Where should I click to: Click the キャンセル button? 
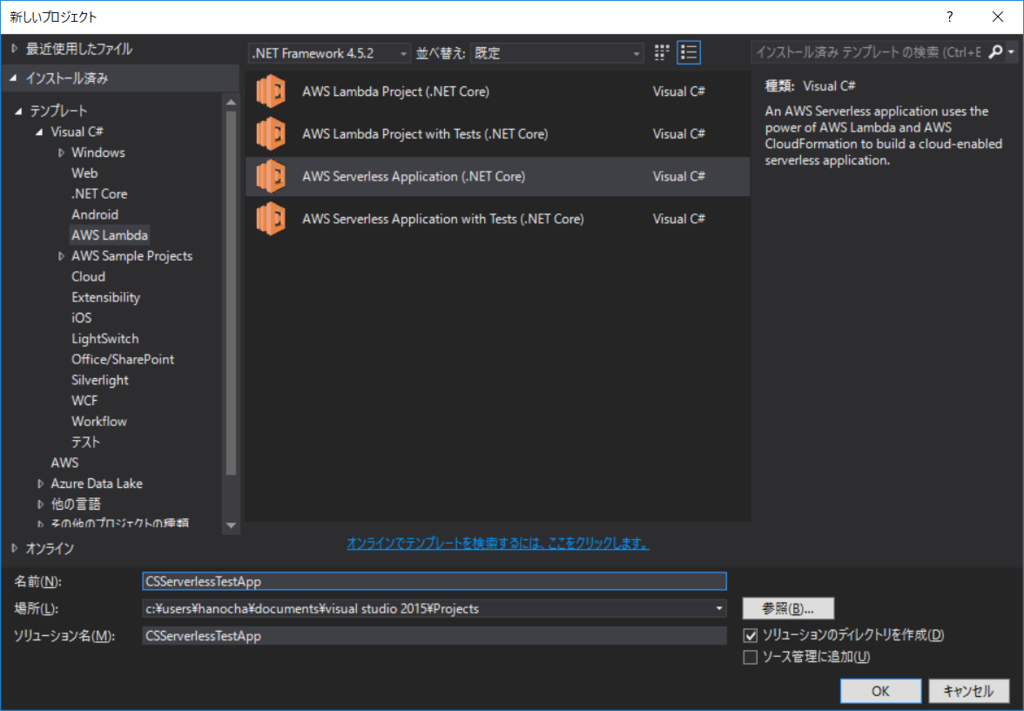pyautogui.click(x=968, y=691)
